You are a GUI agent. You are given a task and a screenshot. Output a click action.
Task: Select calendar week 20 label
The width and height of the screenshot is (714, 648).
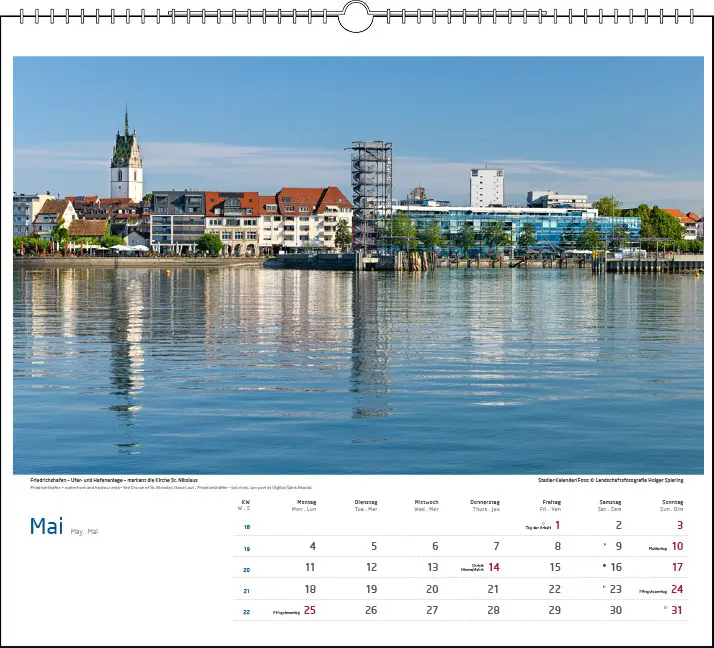[246, 569]
